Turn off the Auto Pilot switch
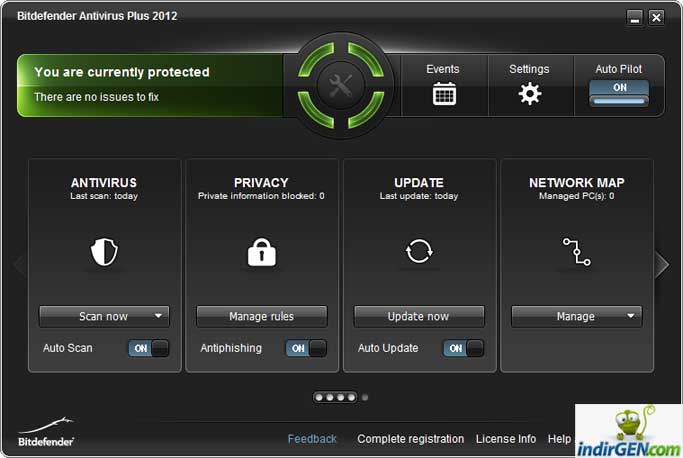 (619, 93)
